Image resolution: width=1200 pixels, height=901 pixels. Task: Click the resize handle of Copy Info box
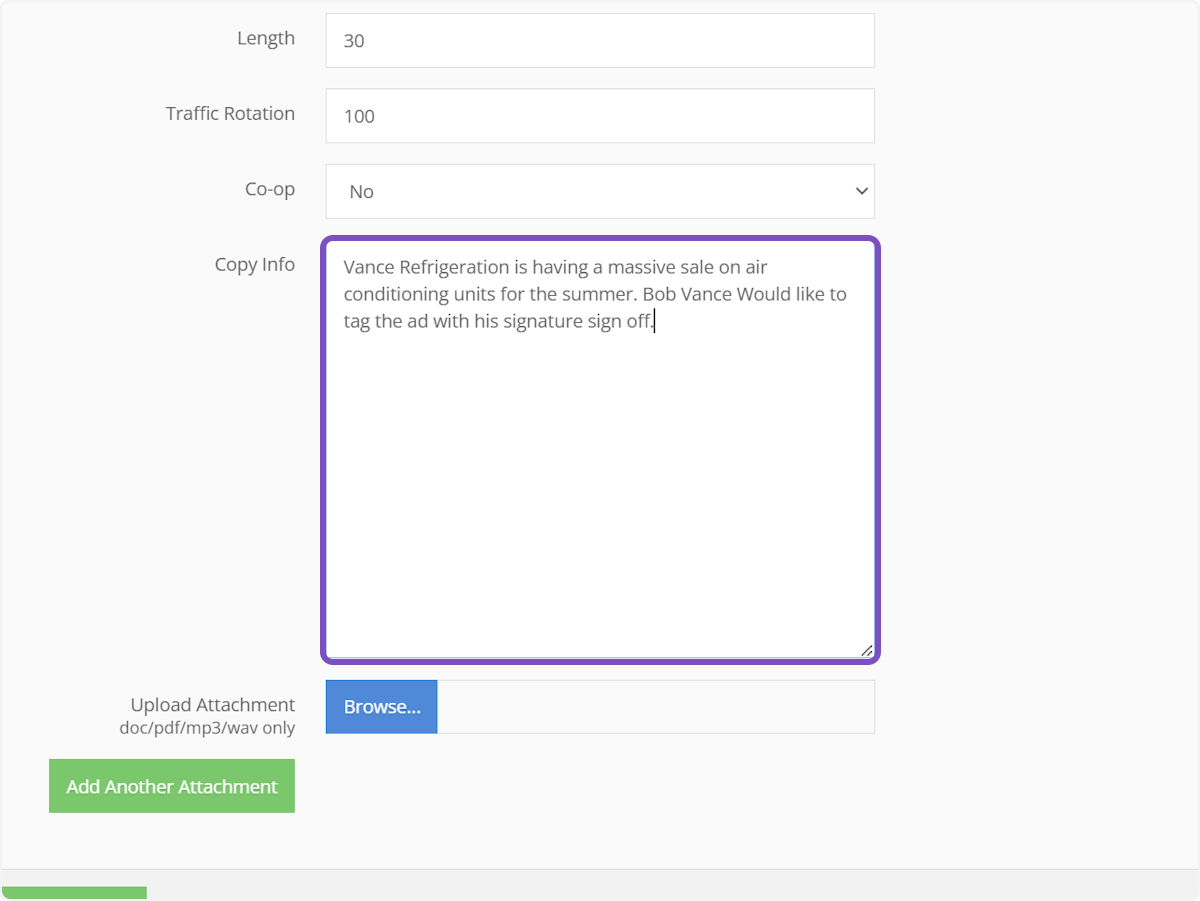[866, 650]
